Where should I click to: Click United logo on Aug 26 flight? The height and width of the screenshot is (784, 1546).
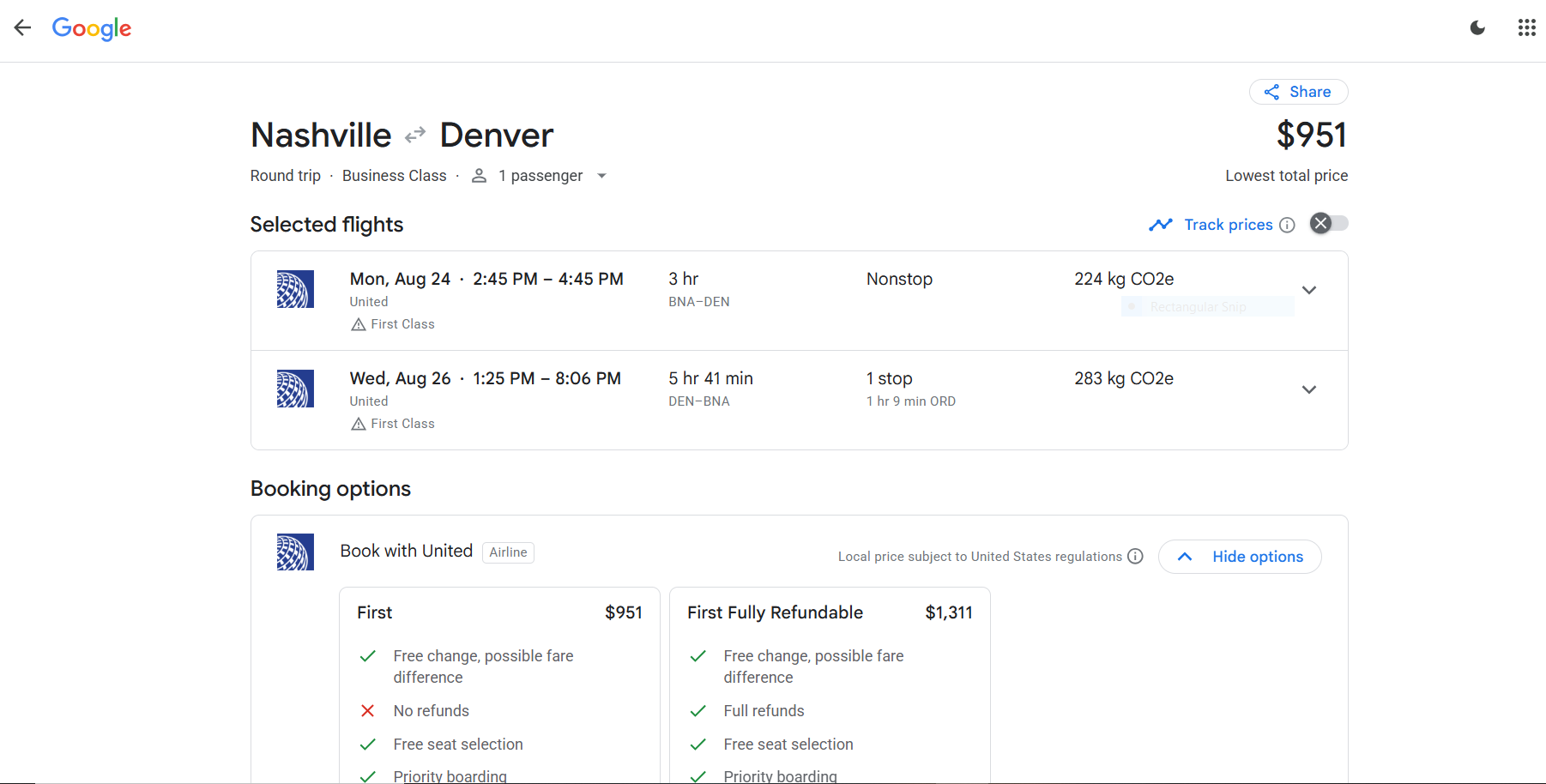click(295, 389)
